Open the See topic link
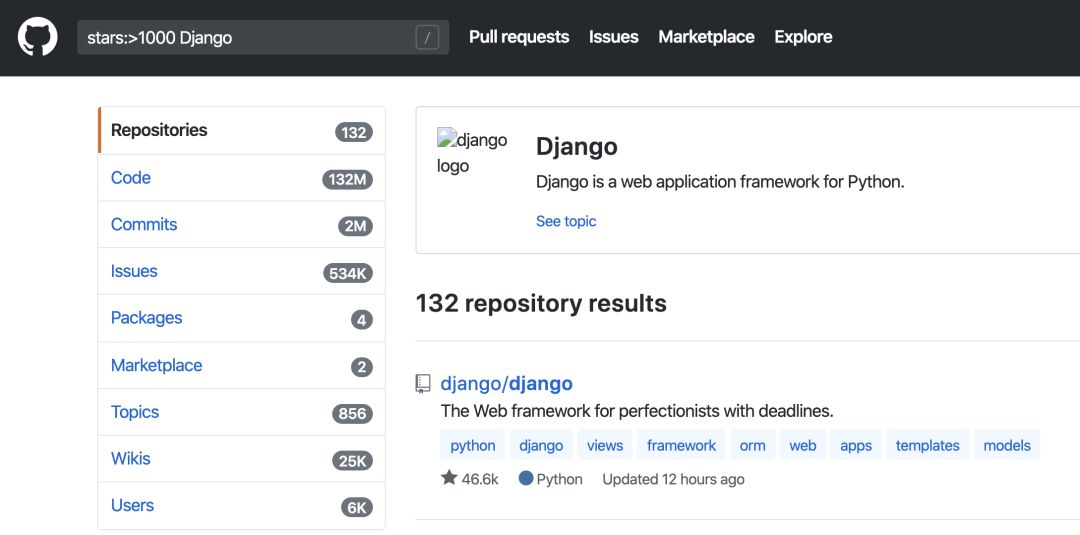 pos(566,221)
